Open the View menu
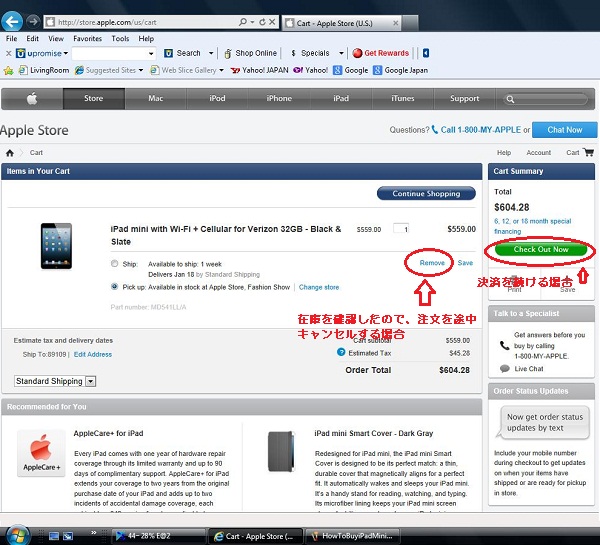 (x=56, y=39)
